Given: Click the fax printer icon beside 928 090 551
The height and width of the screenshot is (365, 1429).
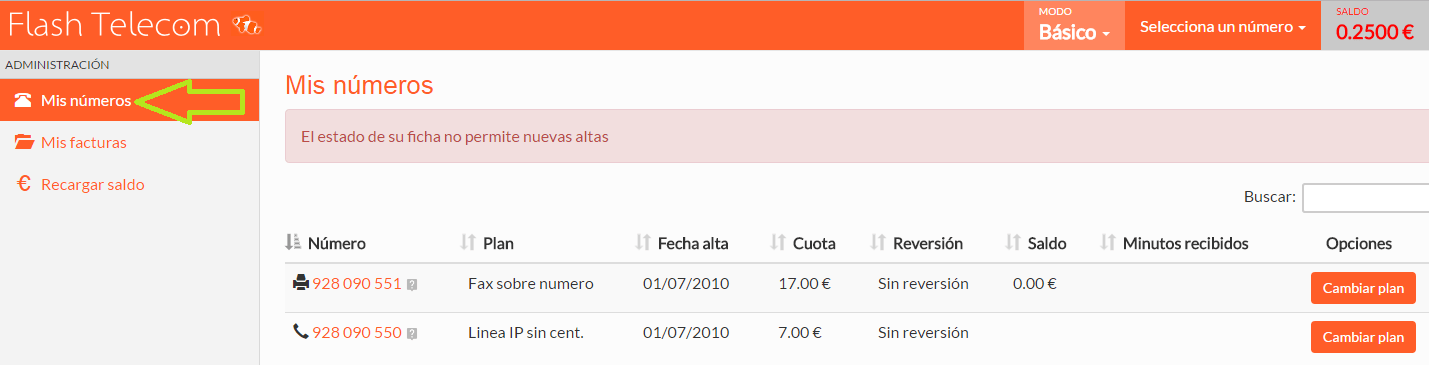Looking at the screenshot, I should [300, 284].
